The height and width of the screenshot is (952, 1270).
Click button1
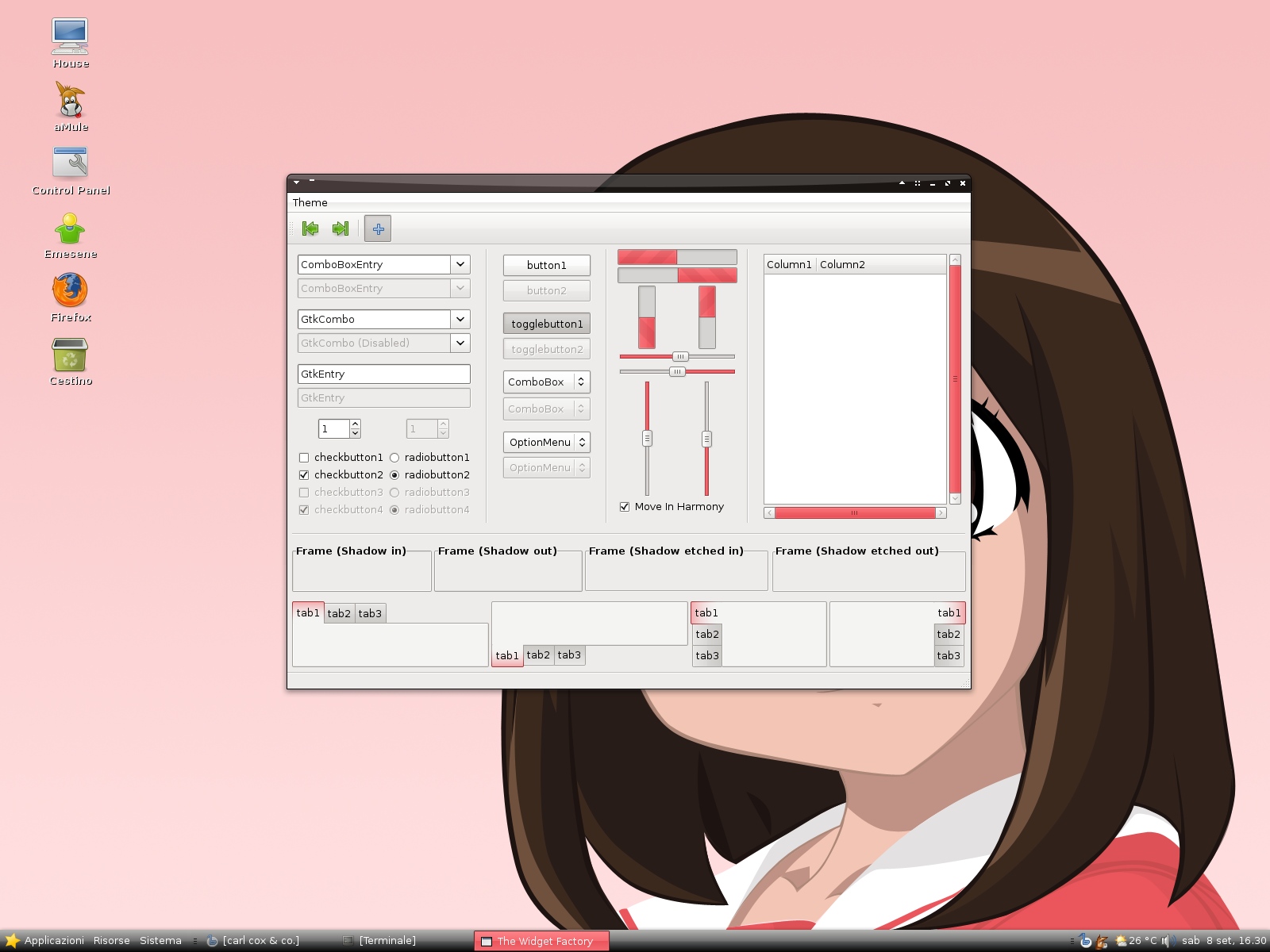point(547,265)
